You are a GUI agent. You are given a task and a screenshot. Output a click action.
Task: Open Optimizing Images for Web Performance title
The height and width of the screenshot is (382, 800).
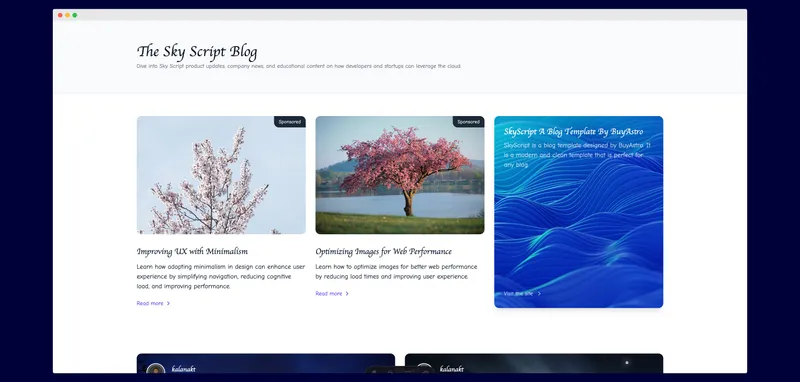point(383,251)
